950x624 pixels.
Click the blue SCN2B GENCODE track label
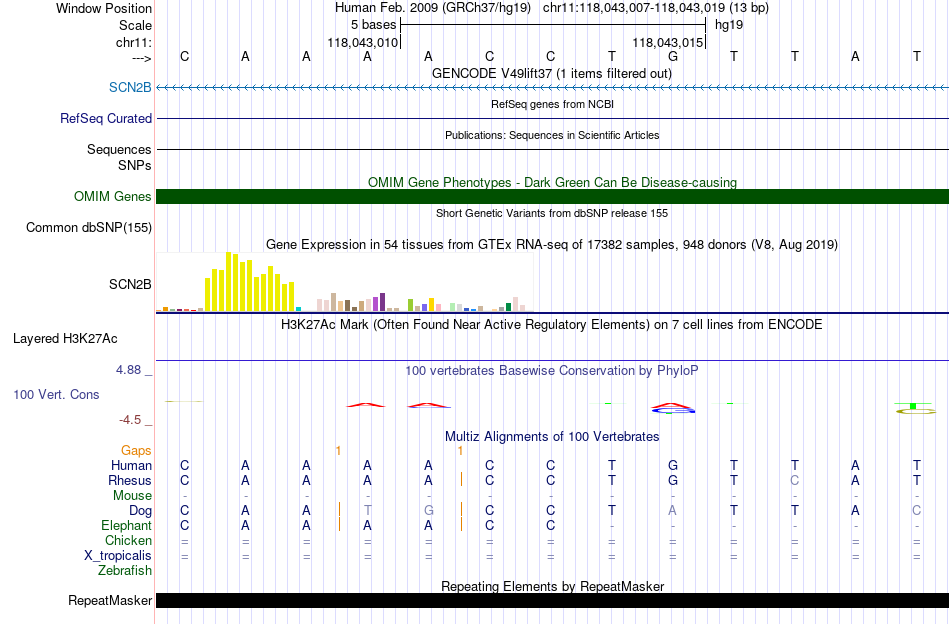click(130, 87)
